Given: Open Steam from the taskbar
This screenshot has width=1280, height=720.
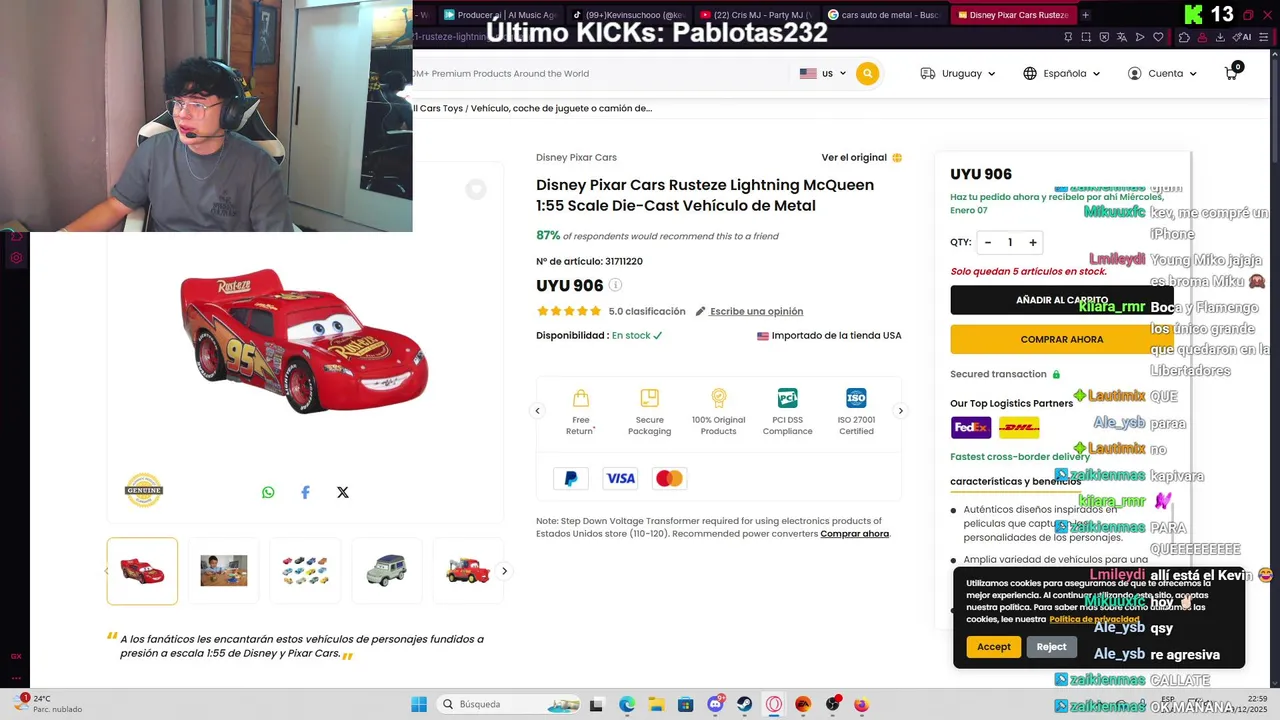Looking at the screenshot, I should tap(745, 704).
